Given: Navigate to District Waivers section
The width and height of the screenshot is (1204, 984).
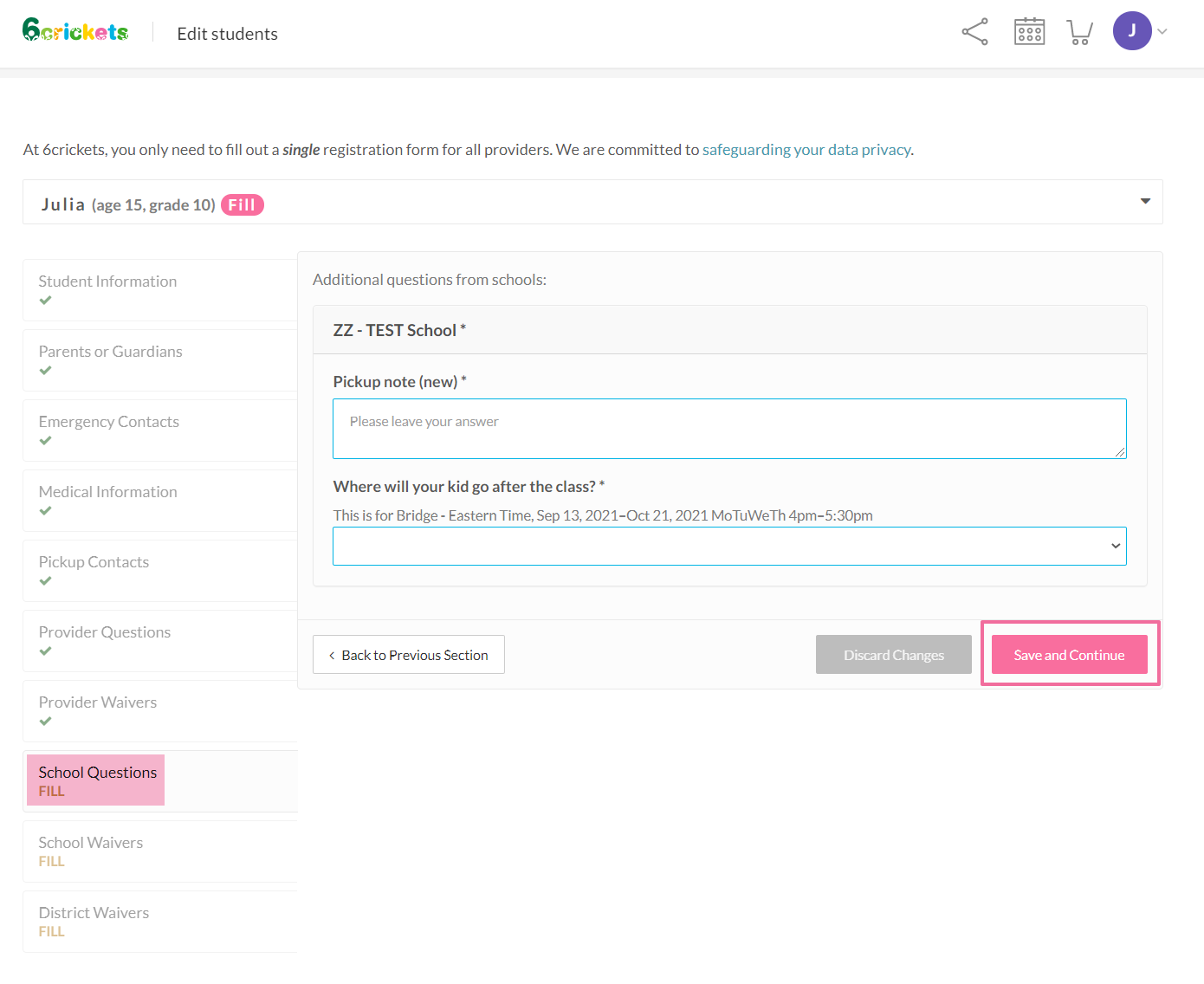Looking at the screenshot, I should click(94, 913).
